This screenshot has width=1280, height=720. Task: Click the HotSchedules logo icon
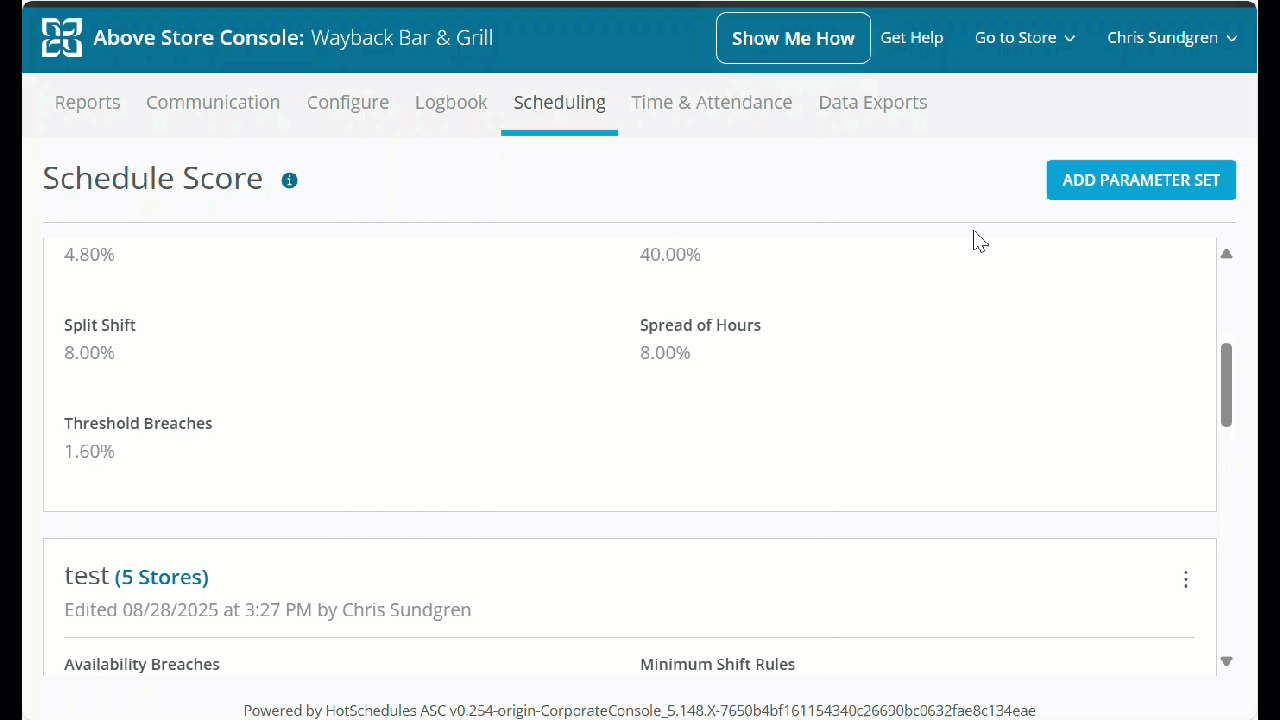tap(62, 38)
